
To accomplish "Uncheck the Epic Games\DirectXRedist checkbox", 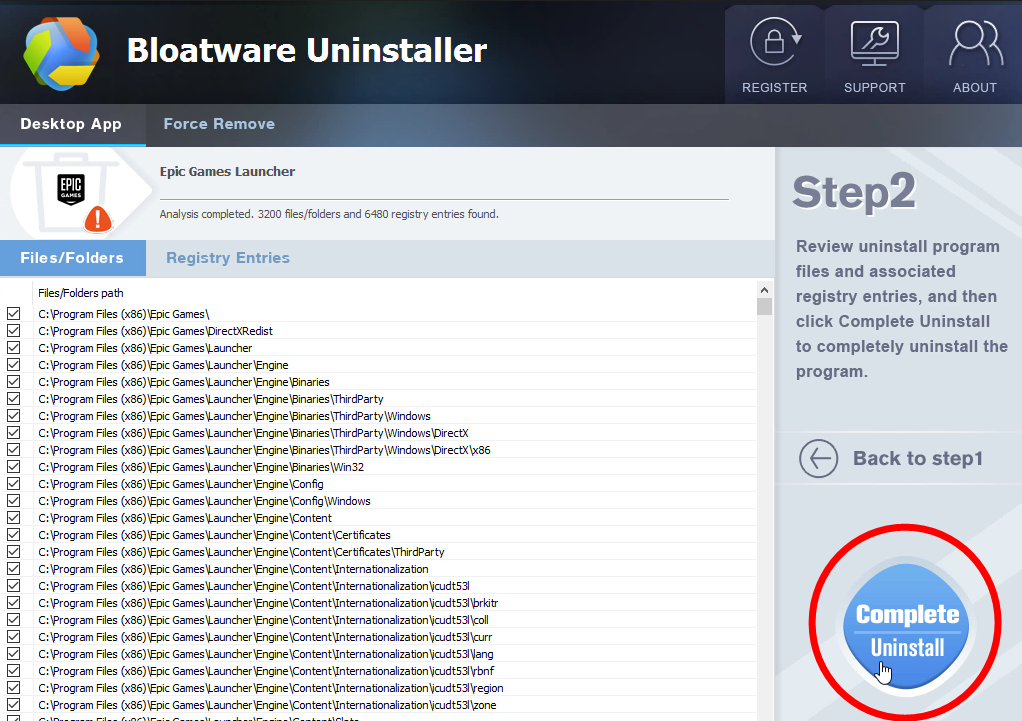I will 14,331.
